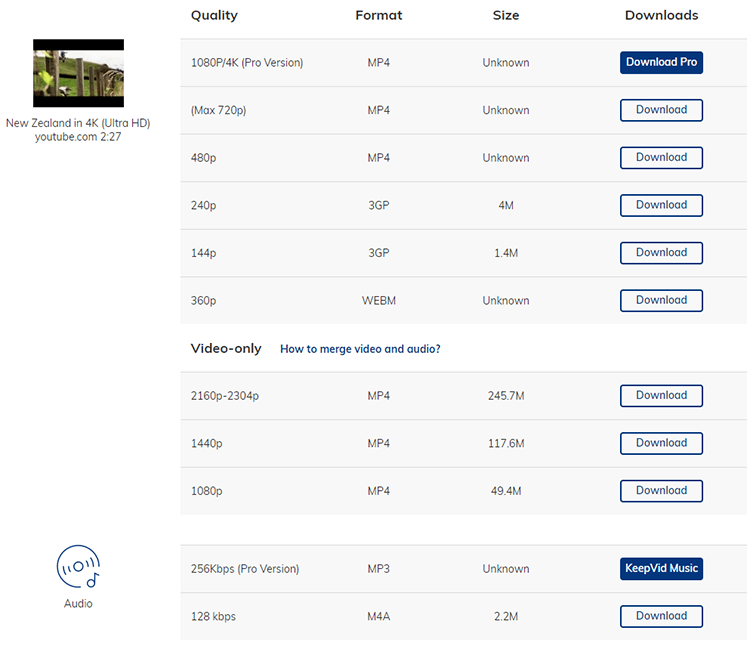Click the 'Video-only' section heading
Viewport: 750px width, 649px height.
click(x=226, y=349)
